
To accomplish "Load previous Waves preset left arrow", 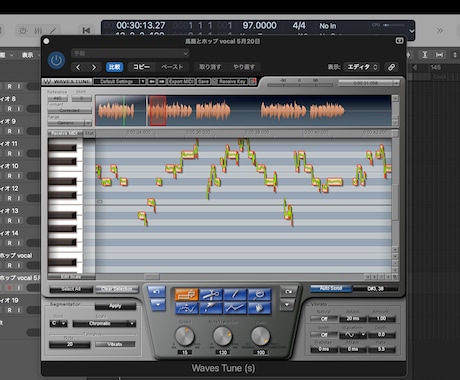I will click(x=152, y=81).
